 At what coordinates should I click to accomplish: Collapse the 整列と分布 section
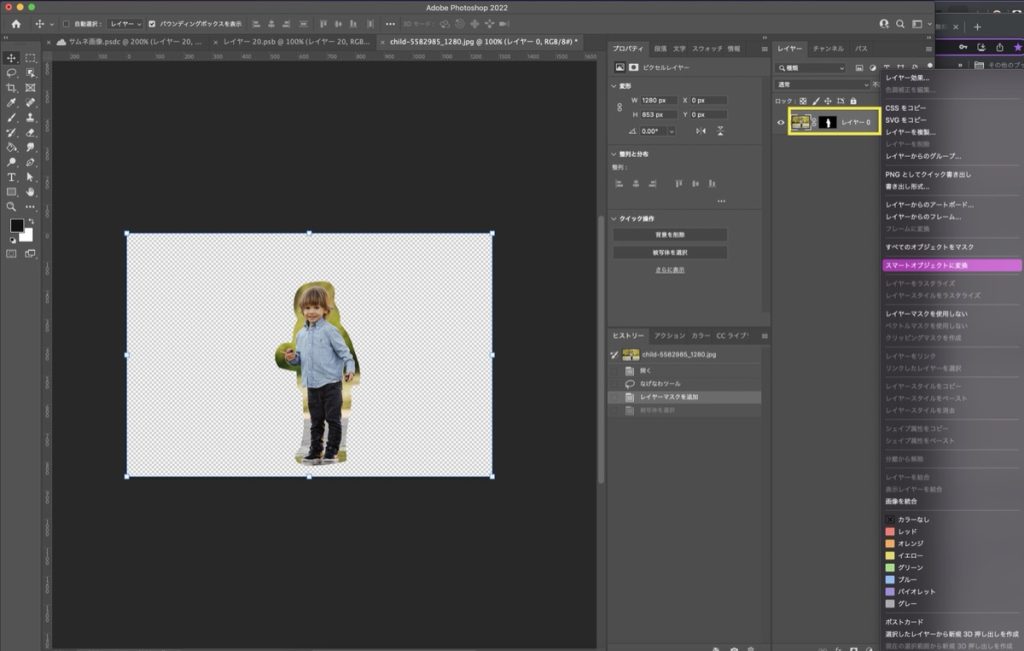[x=614, y=154]
